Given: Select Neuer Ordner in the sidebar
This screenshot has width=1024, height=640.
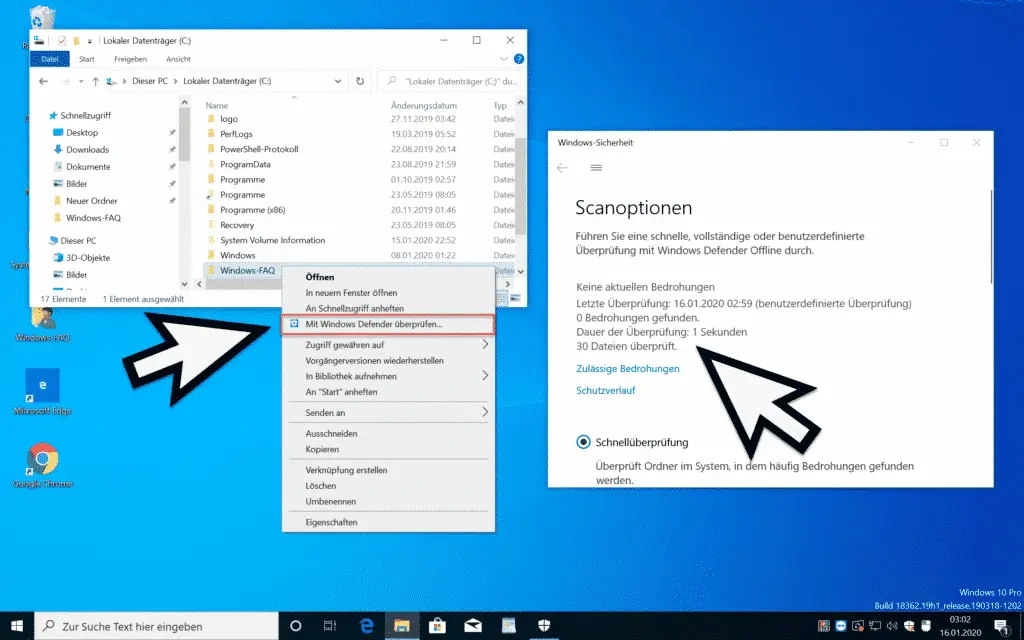Looking at the screenshot, I should (91, 200).
